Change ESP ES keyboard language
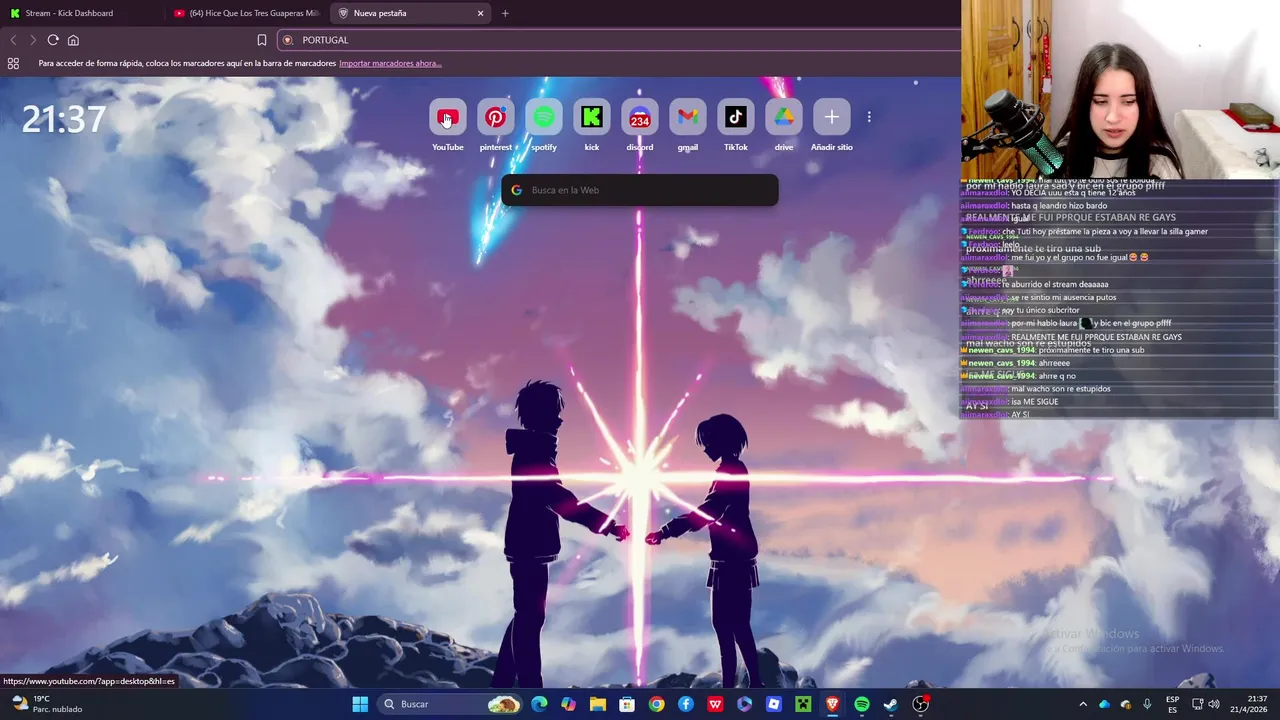 (1172, 704)
